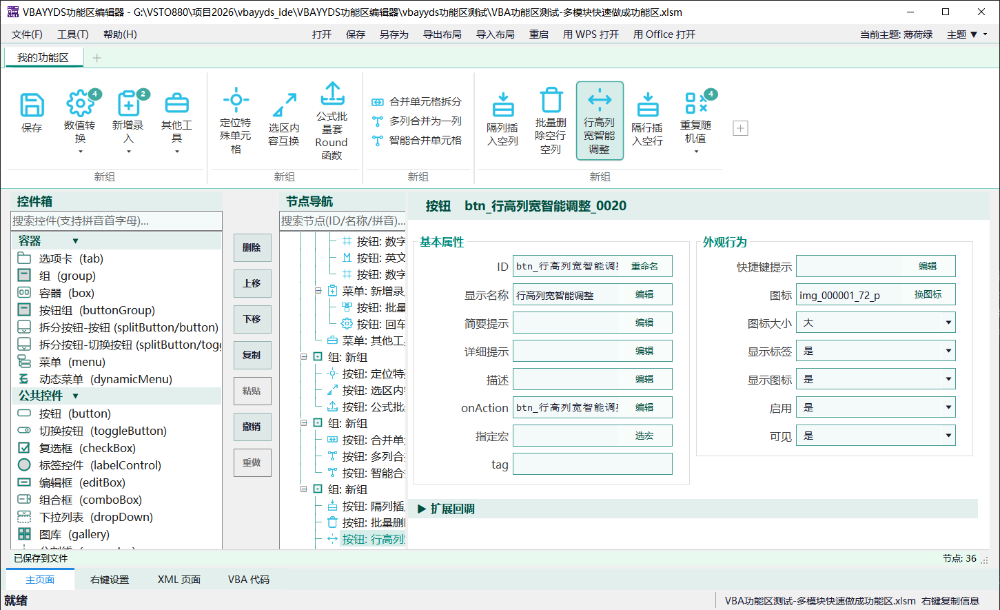Click the 多列合并为一列 item
Screen dimensions: 1000x610
(x=416, y=121)
